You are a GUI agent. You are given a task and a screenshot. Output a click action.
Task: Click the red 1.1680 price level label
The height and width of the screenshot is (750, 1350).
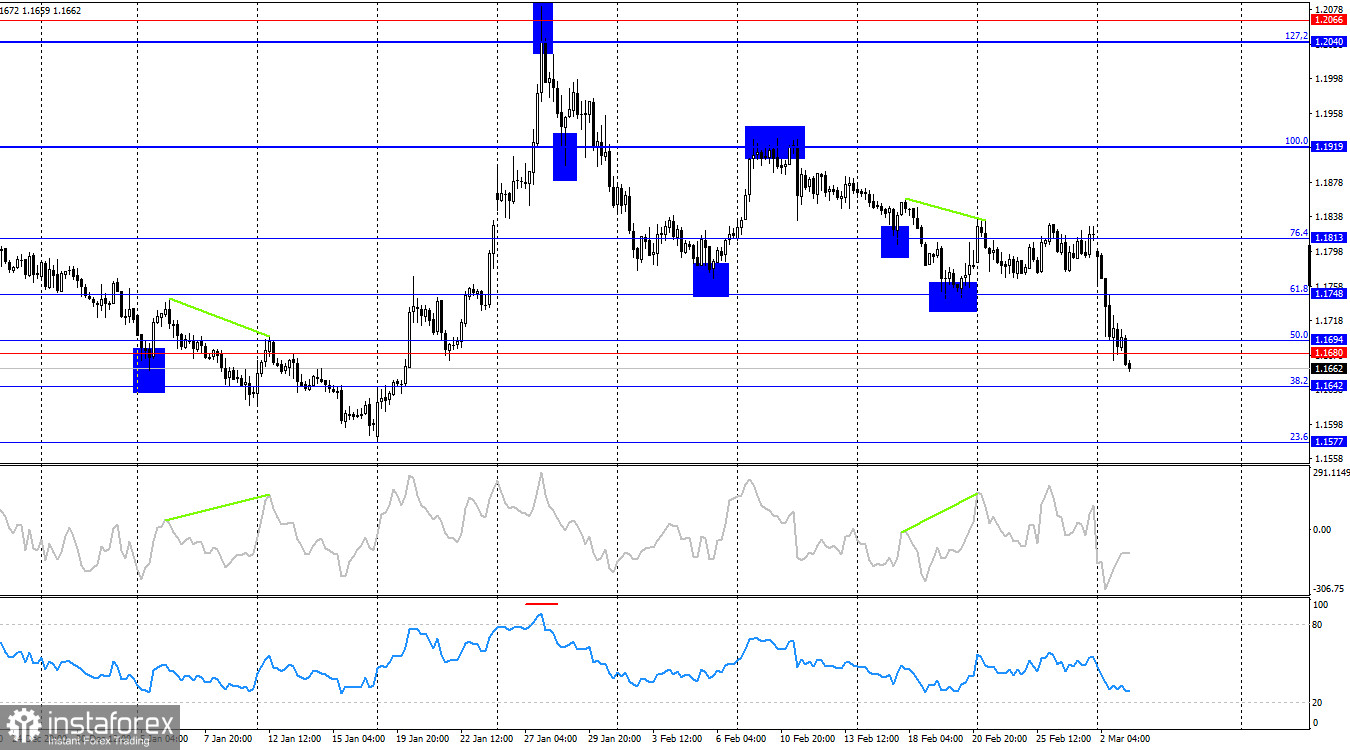[x=1329, y=353]
